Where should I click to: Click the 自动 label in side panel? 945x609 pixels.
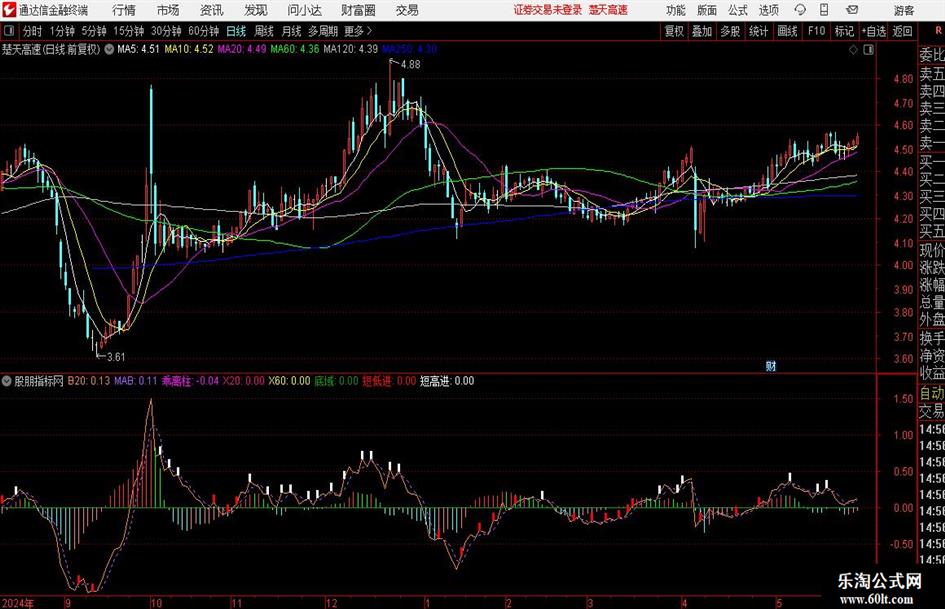(932, 393)
